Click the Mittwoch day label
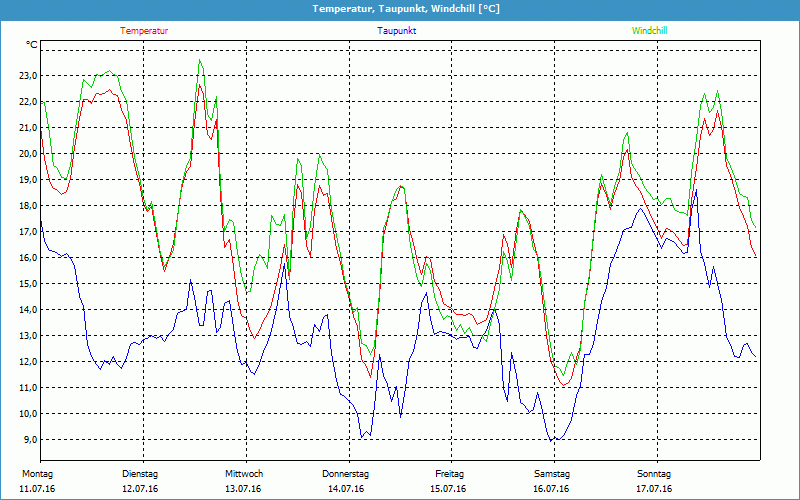The image size is (800, 500). 244,474
